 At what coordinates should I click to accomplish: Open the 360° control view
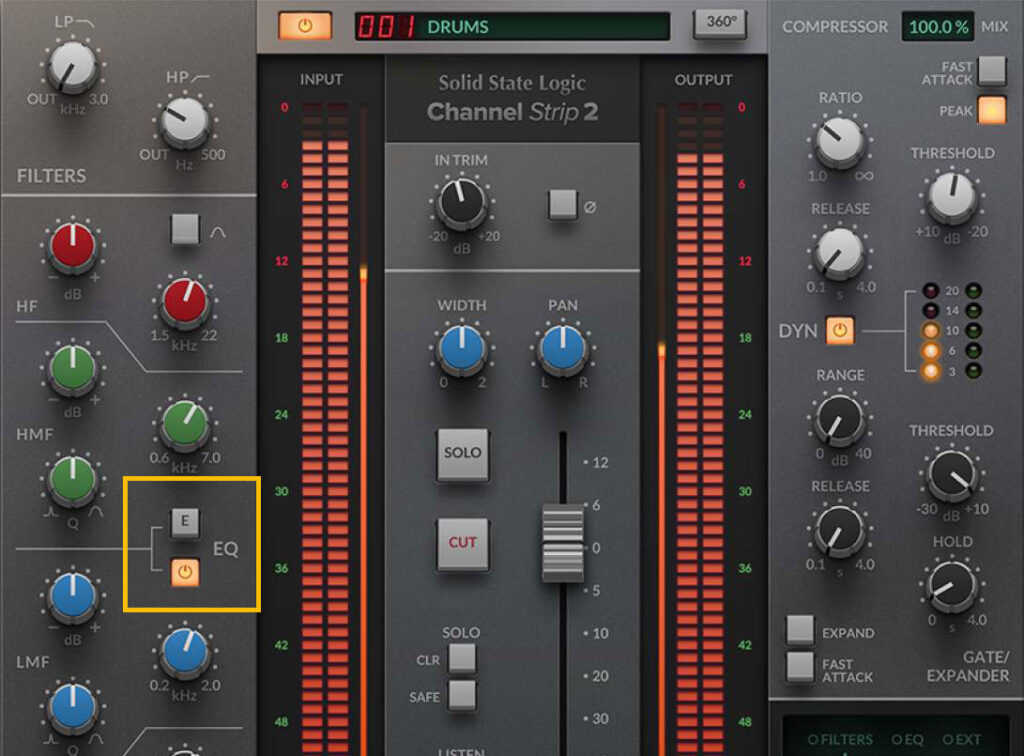click(x=720, y=25)
